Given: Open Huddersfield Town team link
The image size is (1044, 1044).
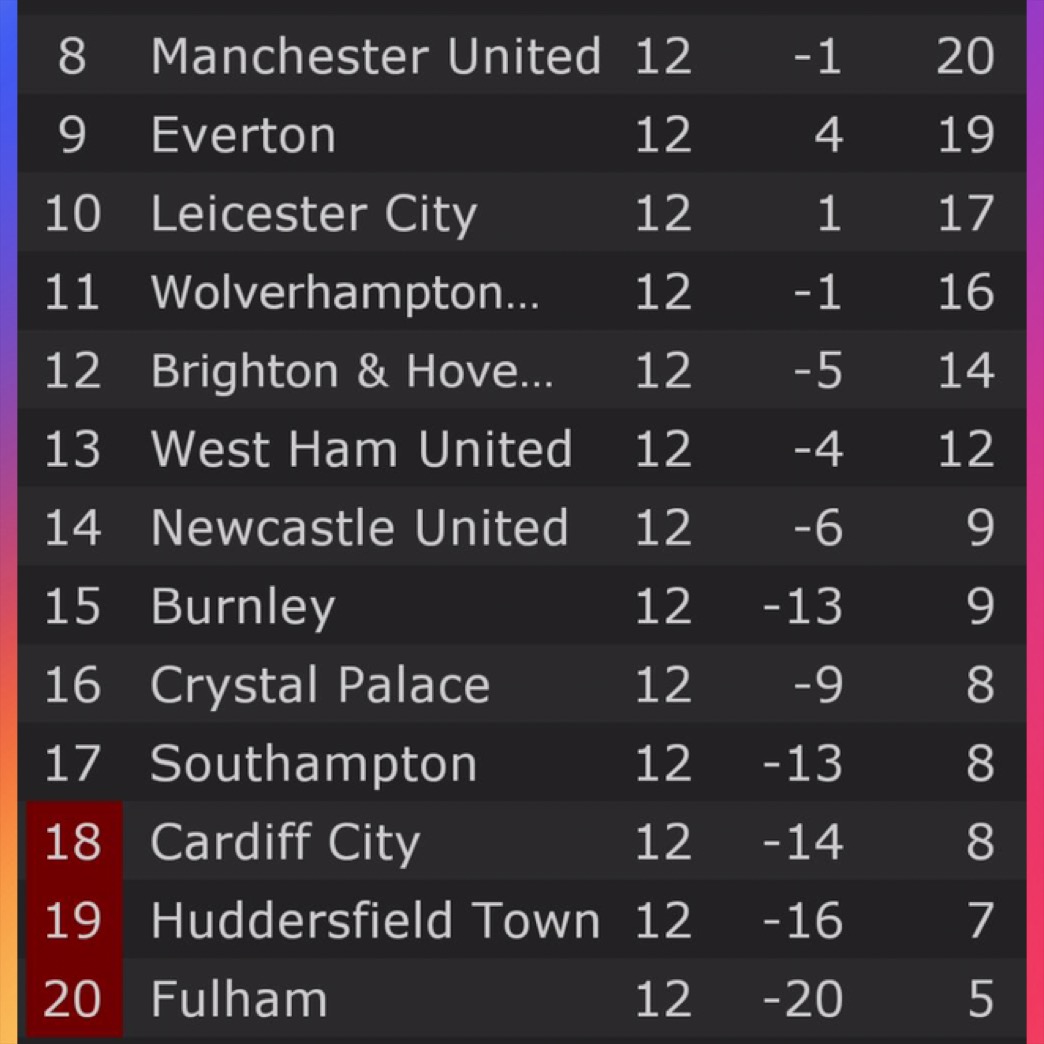Looking at the screenshot, I should [374, 921].
